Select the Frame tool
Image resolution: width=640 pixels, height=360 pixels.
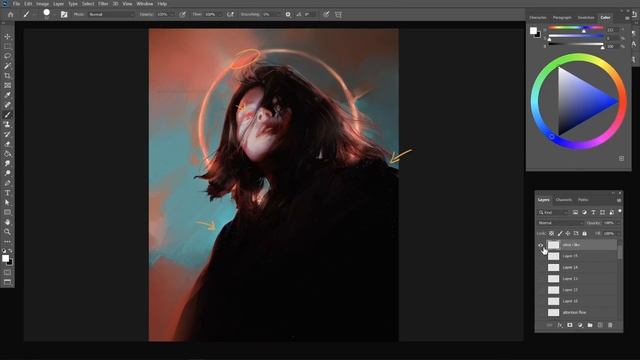(7, 86)
